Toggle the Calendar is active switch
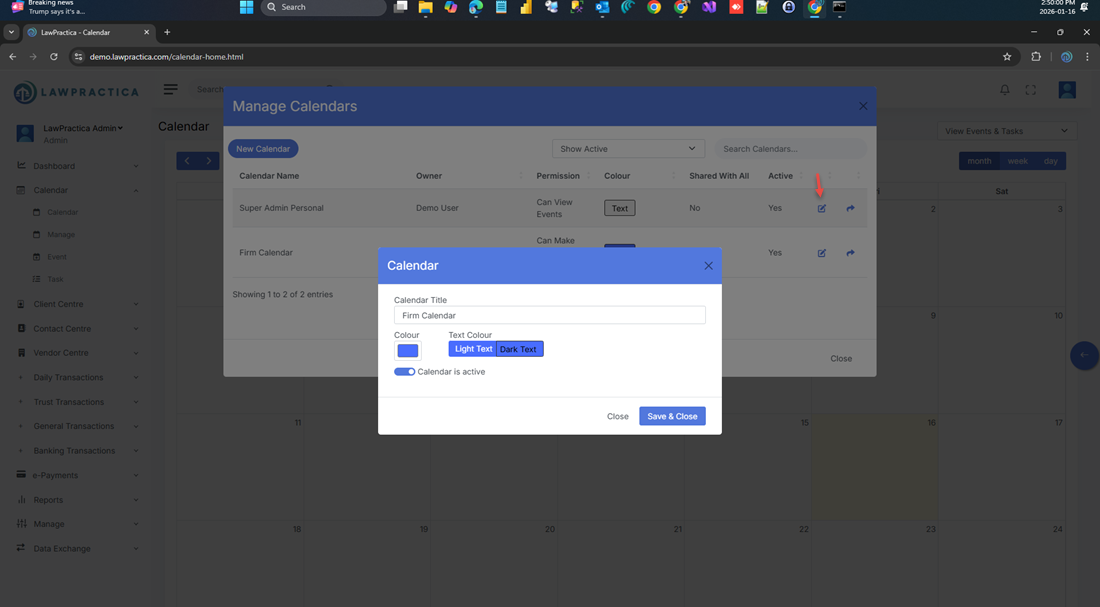The width and height of the screenshot is (1100, 607). point(404,372)
